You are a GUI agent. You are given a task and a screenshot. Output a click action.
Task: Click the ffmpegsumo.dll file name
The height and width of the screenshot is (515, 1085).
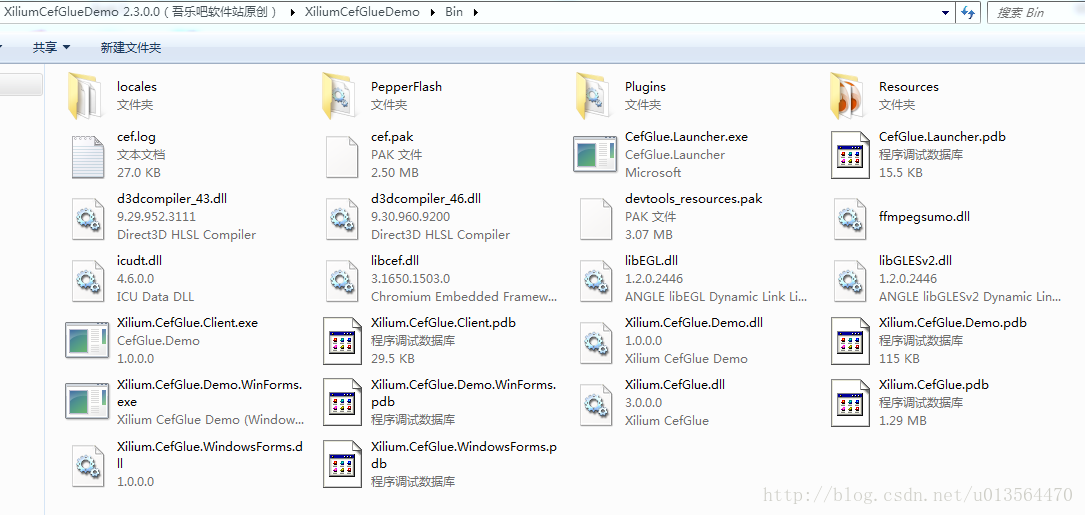(924, 217)
